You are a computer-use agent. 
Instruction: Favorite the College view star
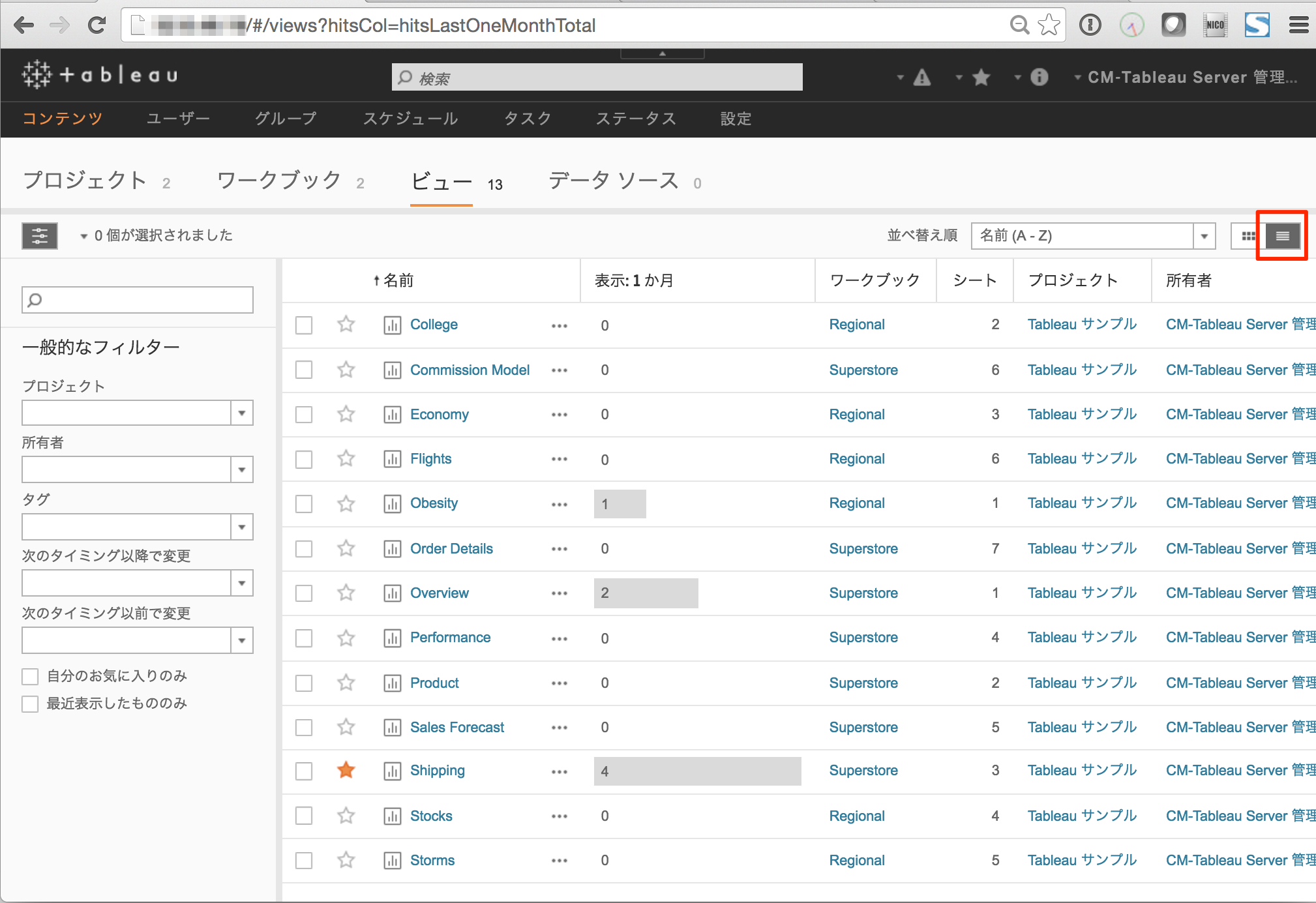pyautogui.click(x=346, y=325)
